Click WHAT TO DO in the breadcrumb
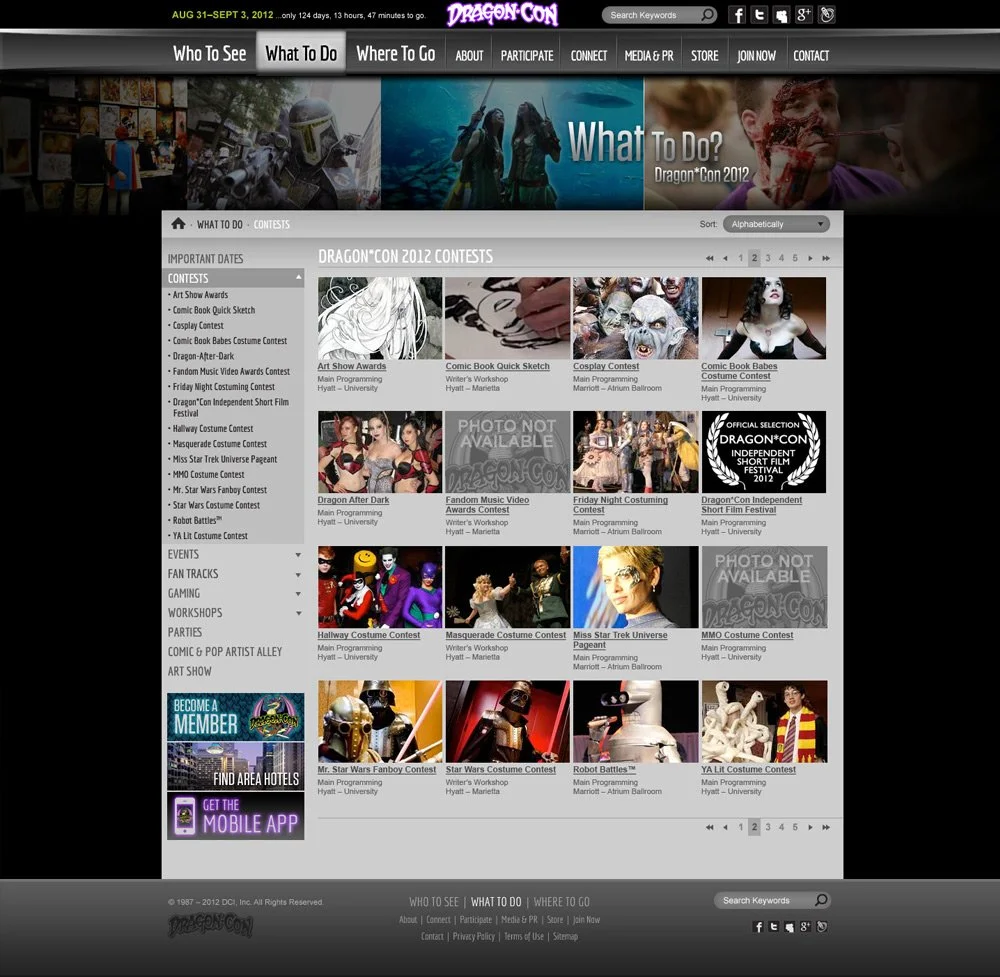The width and height of the screenshot is (1000, 977). [x=219, y=224]
